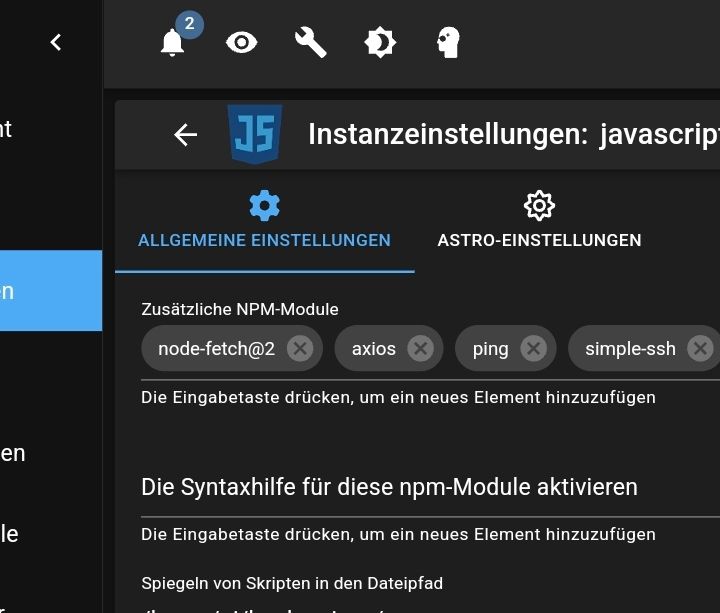
Task: Click the node-fetch@2 chip label
Action: click(x=216, y=349)
